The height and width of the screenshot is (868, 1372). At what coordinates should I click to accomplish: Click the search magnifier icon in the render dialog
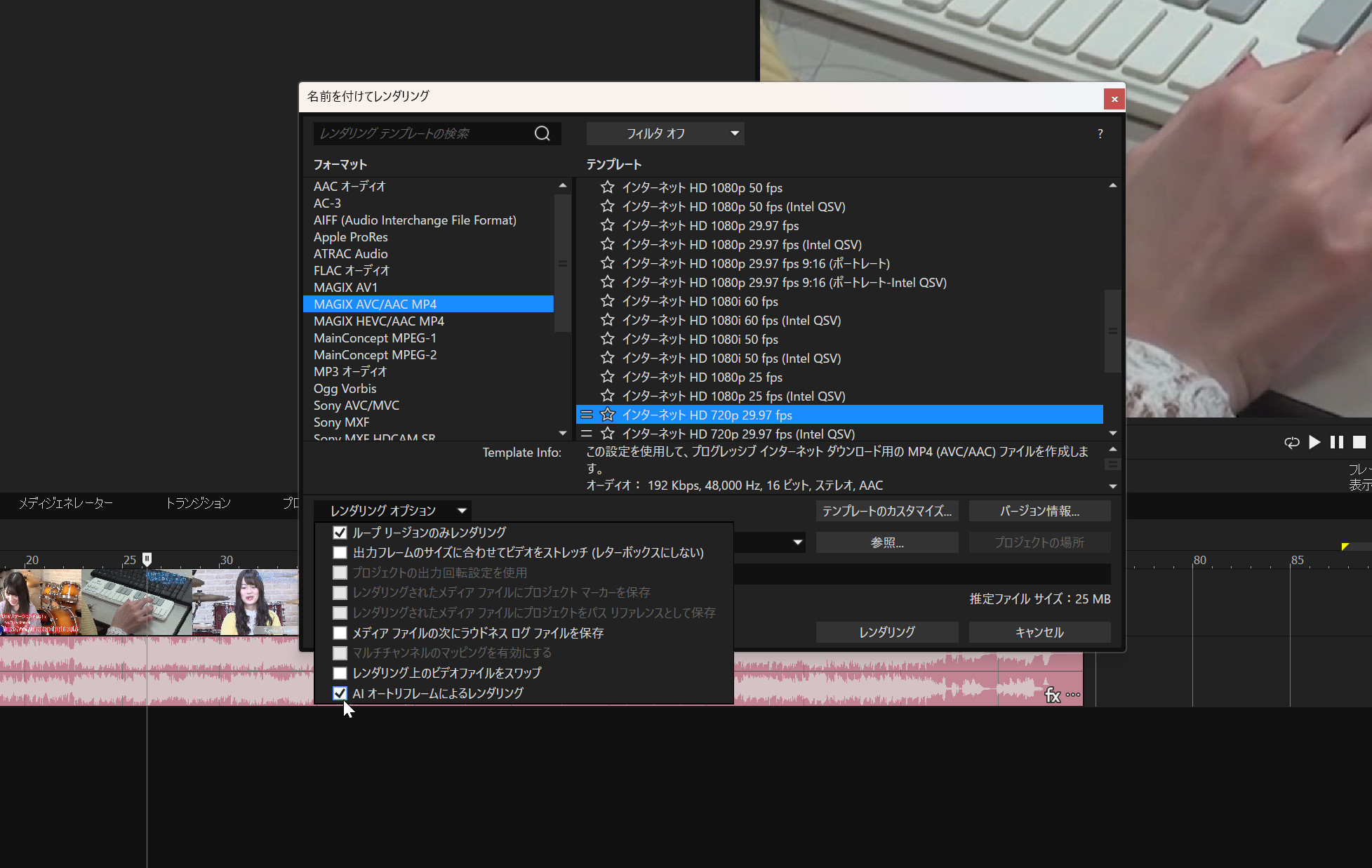point(542,133)
